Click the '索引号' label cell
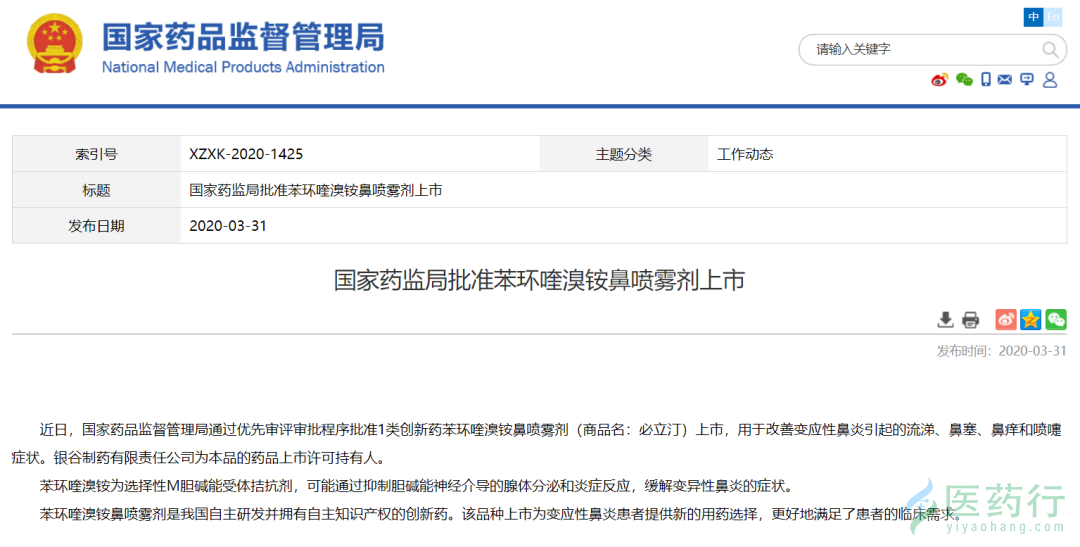The width and height of the screenshot is (1080, 547). tap(96, 154)
